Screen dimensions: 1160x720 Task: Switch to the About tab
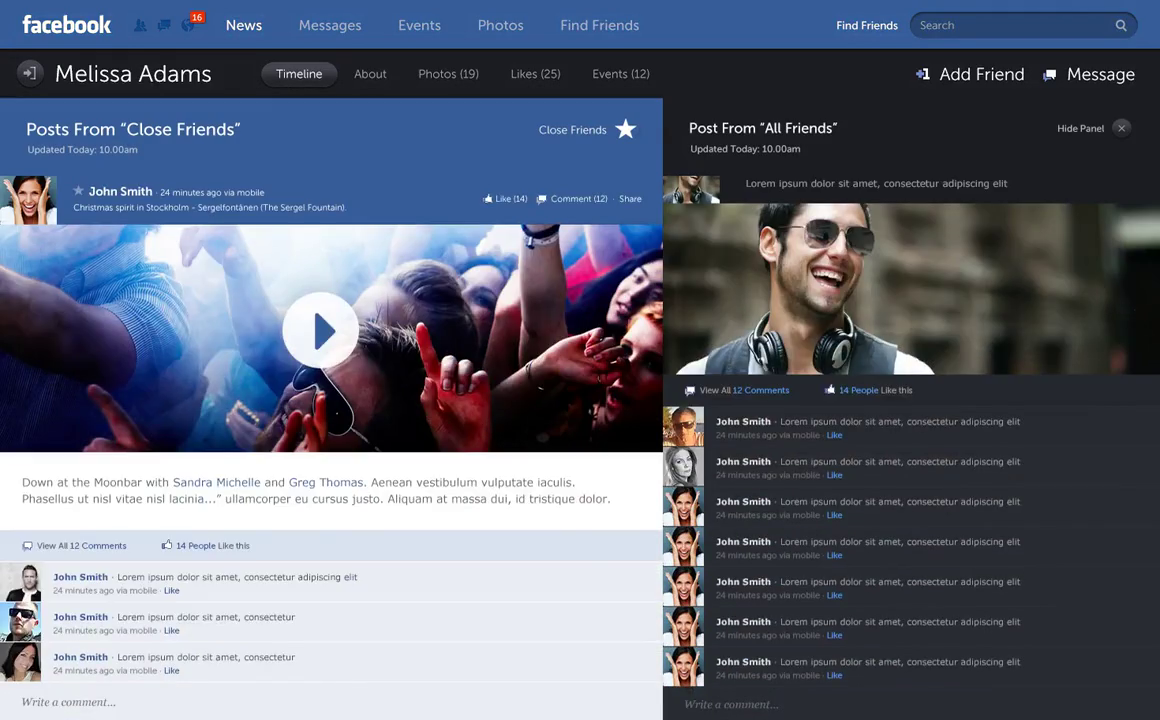tap(370, 74)
